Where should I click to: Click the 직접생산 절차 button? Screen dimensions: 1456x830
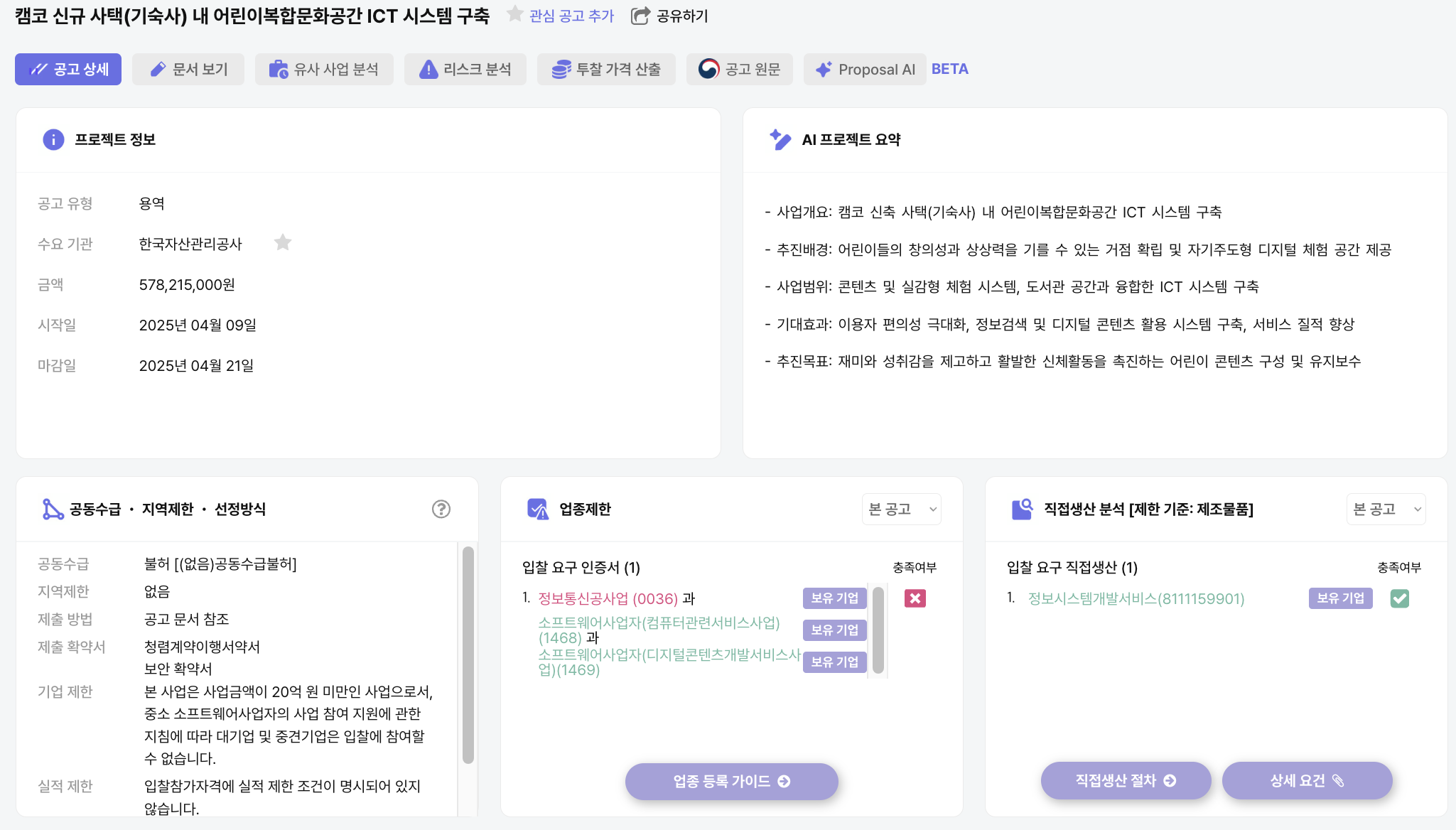tap(1126, 780)
